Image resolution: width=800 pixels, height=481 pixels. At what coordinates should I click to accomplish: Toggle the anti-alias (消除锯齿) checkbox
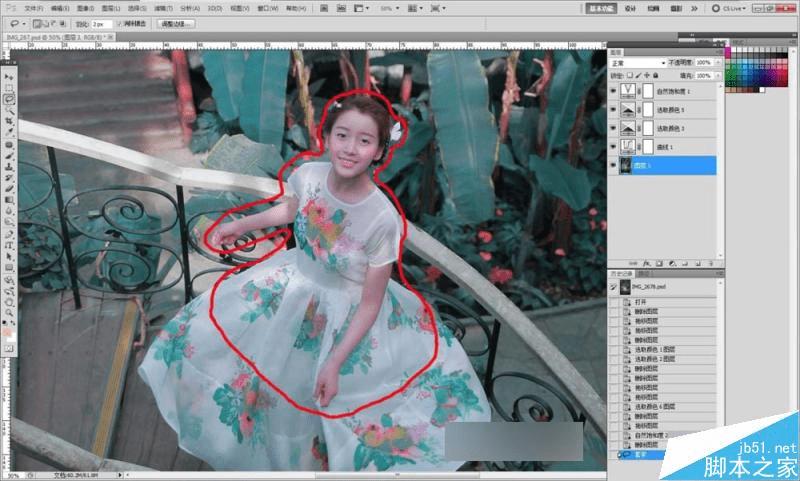click(119, 24)
